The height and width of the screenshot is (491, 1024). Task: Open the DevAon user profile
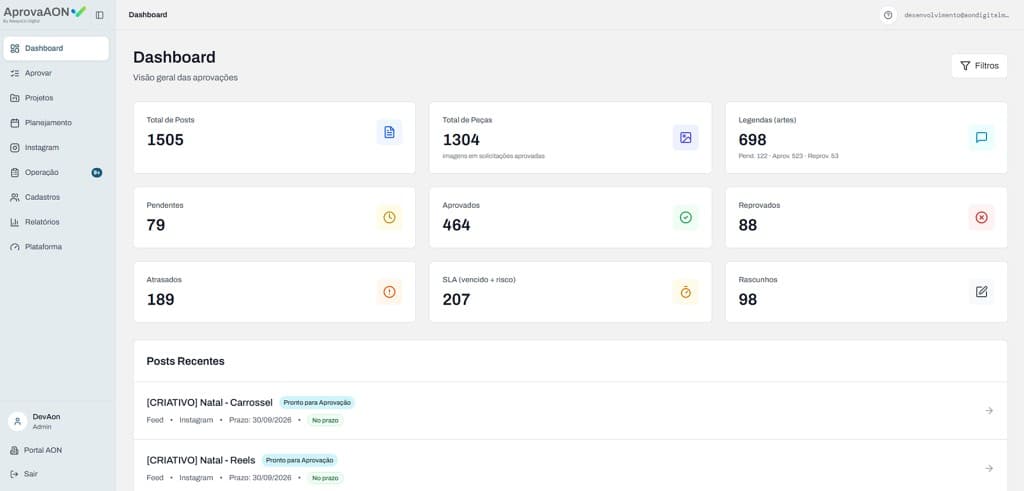(57, 421)
